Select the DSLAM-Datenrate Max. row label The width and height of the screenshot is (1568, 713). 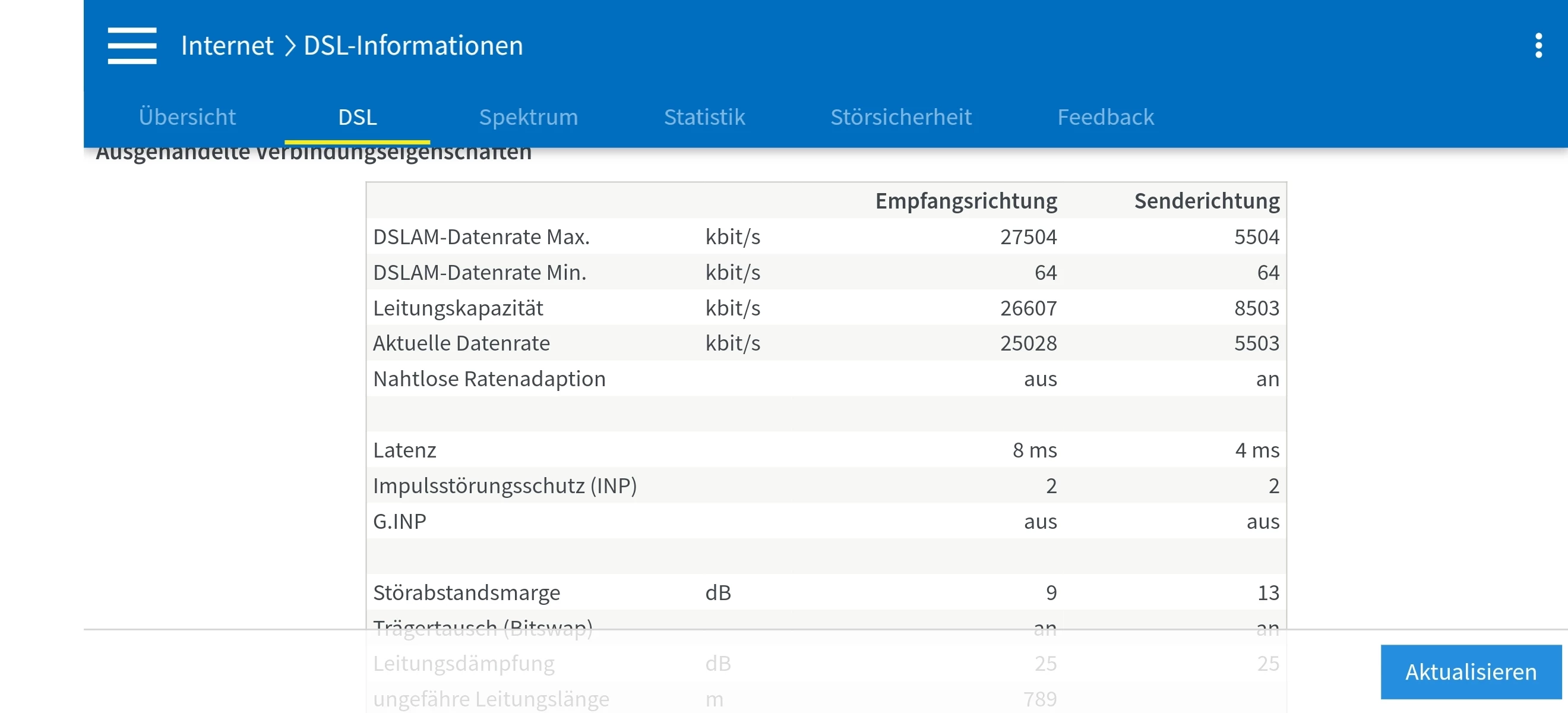481,236
